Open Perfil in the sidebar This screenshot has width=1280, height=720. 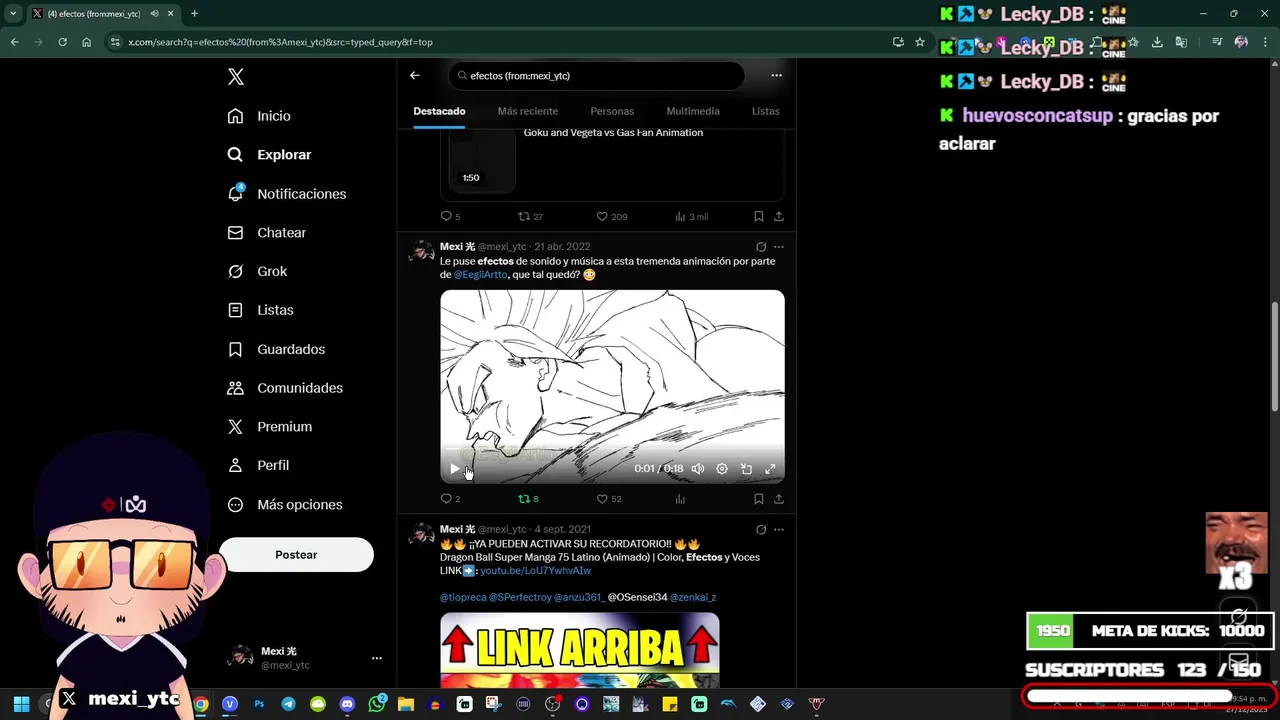click(x=258, y=466)
